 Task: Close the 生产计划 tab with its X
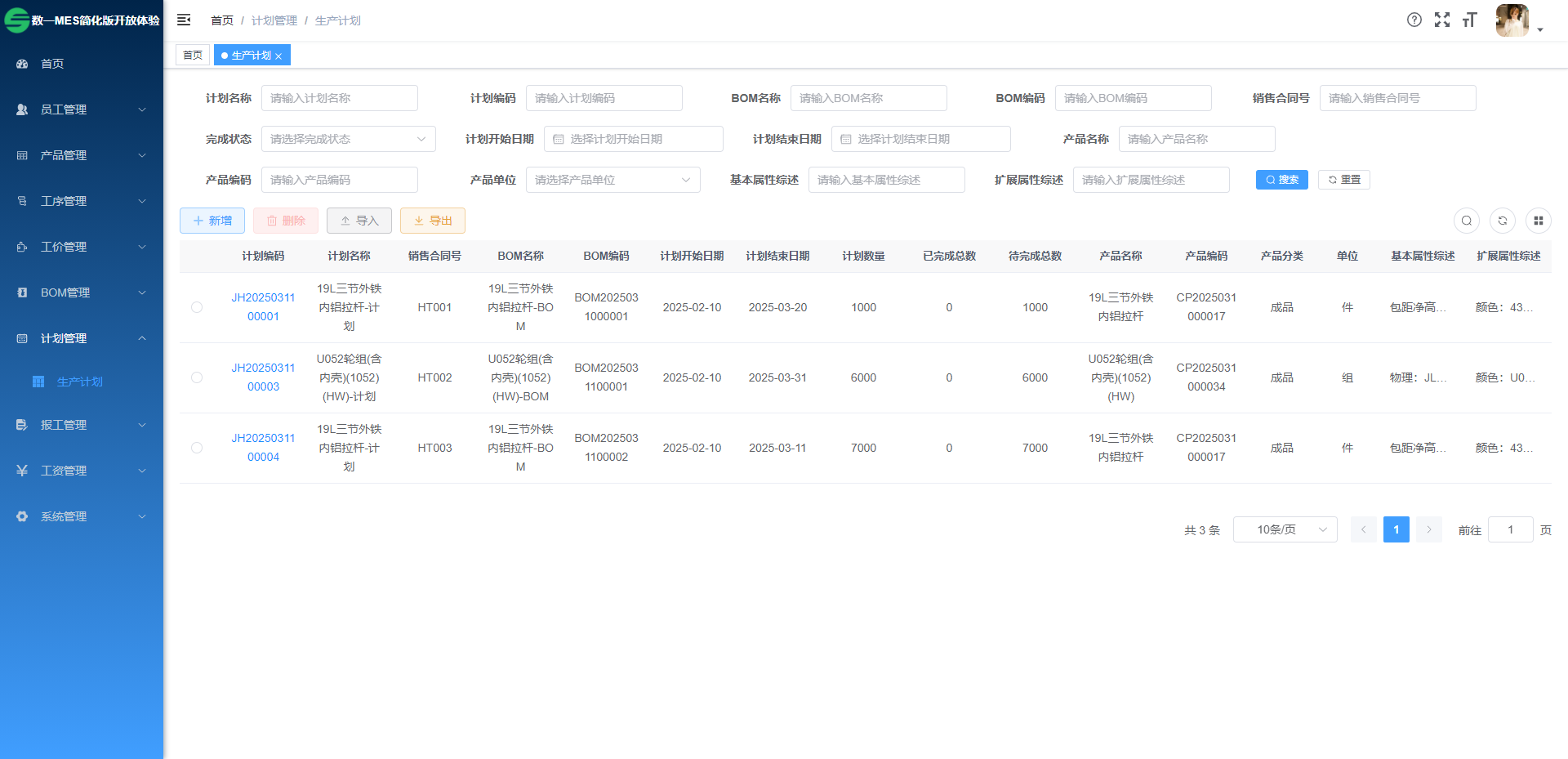[278, 56]
